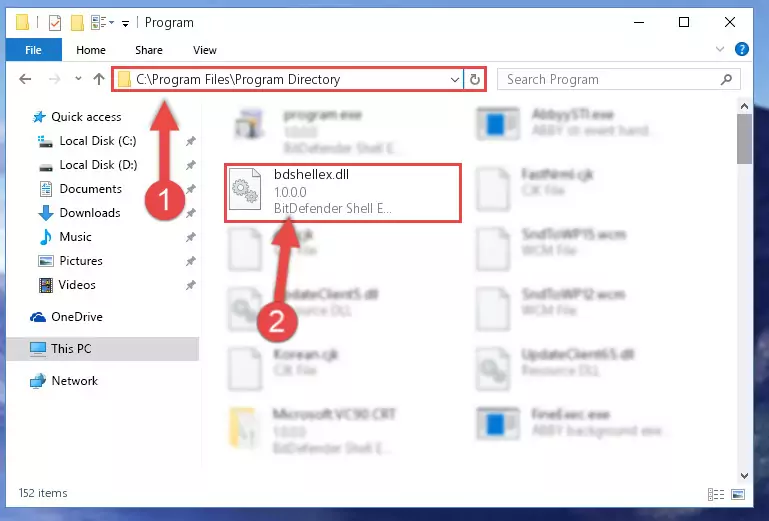Click the vertical scrollbar thumb
769x521 pixels.
[x=744, y=139]
